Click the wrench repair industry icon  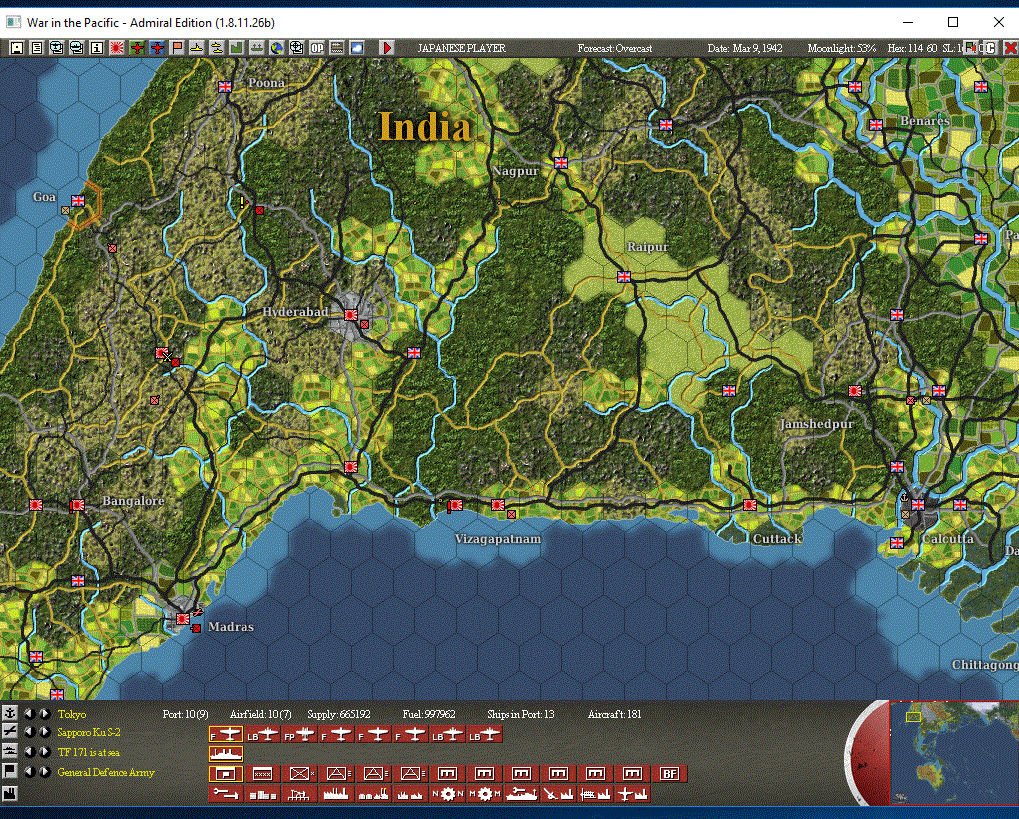226,794
